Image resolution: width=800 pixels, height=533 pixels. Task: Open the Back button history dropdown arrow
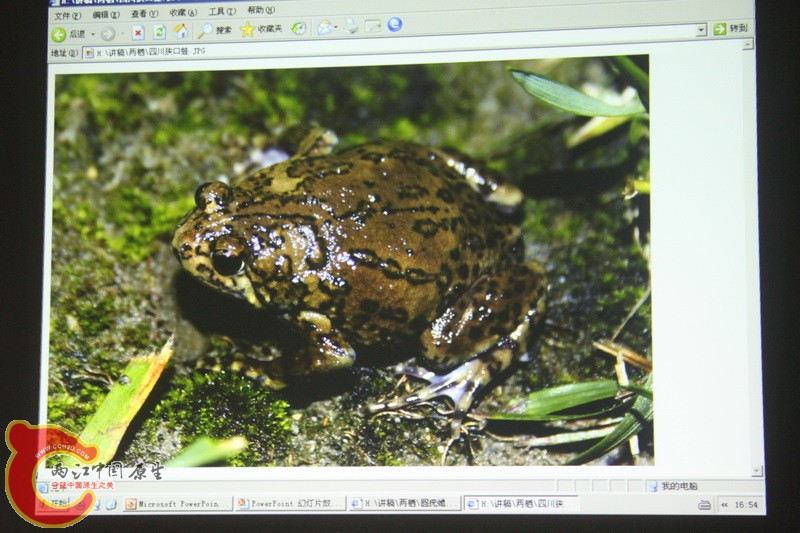click(x=93, y=35)
